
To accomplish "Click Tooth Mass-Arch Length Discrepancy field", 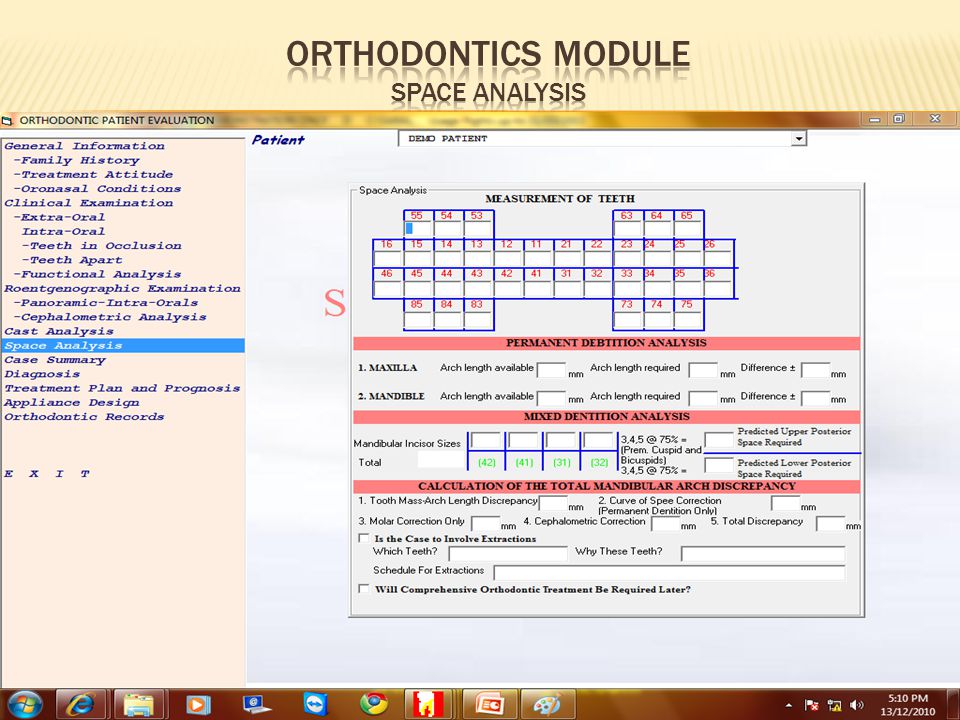I will coord(553,503).
